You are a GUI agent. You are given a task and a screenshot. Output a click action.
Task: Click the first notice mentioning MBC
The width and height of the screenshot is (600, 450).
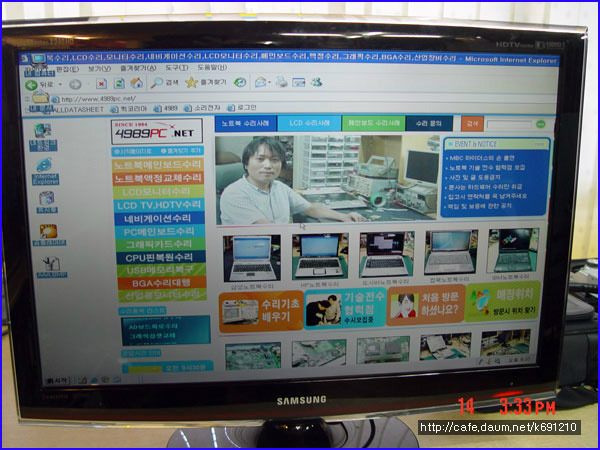(482, 158)
